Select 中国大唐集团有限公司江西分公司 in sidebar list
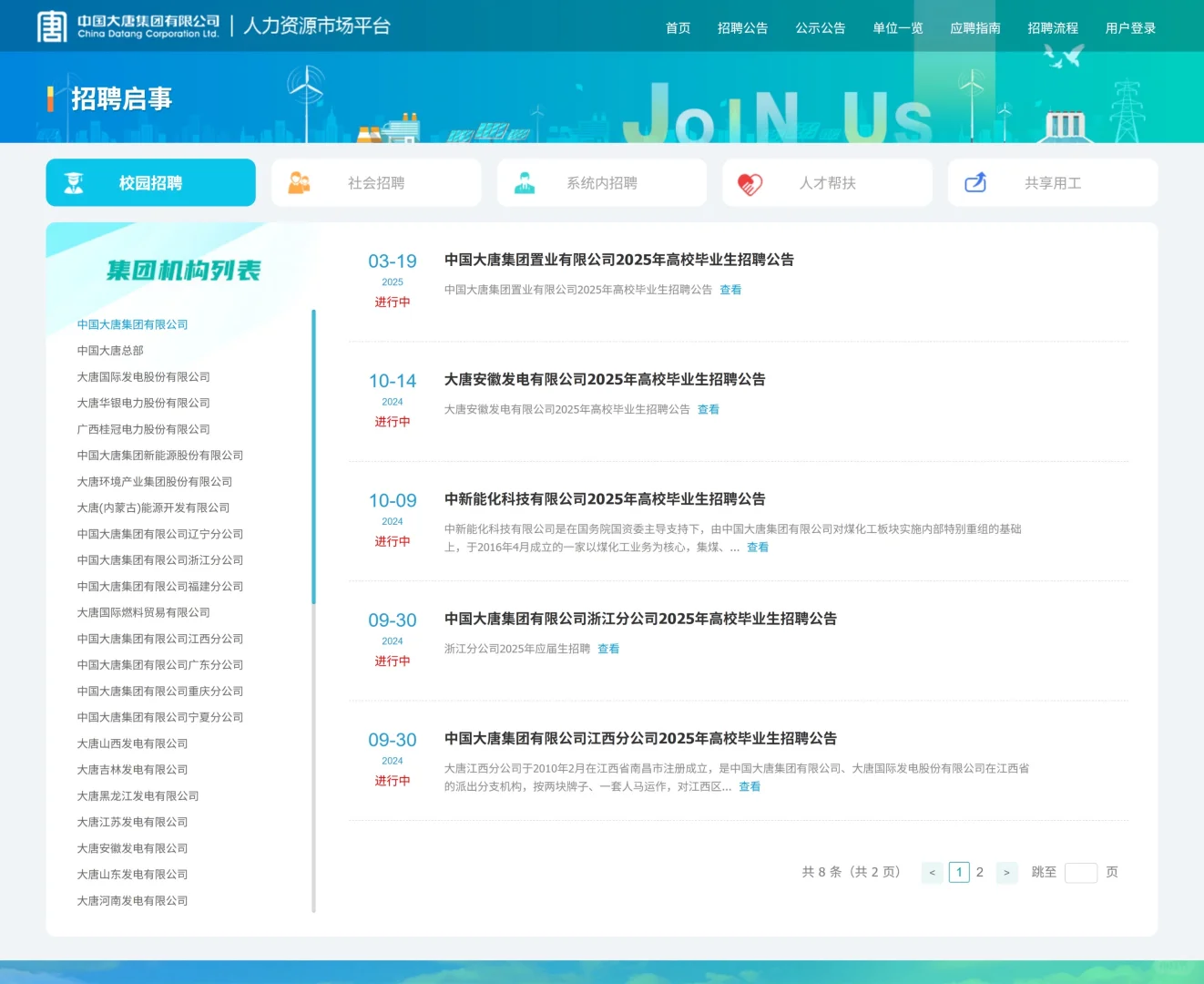1204x984 pixels. click(160, 639)
